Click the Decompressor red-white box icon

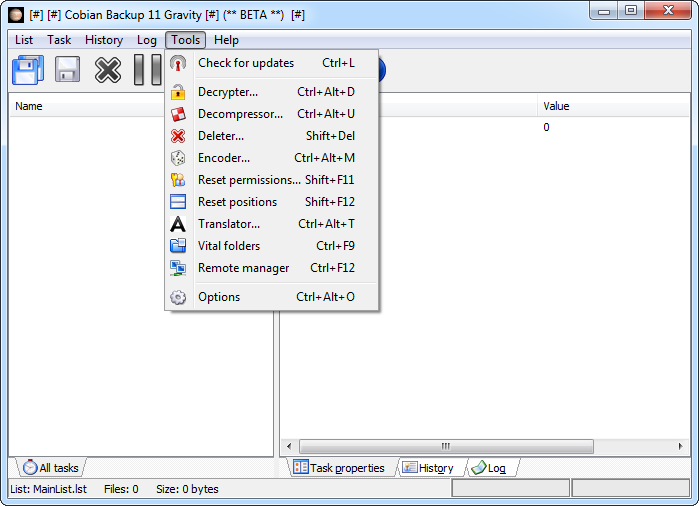pos(178,114)
